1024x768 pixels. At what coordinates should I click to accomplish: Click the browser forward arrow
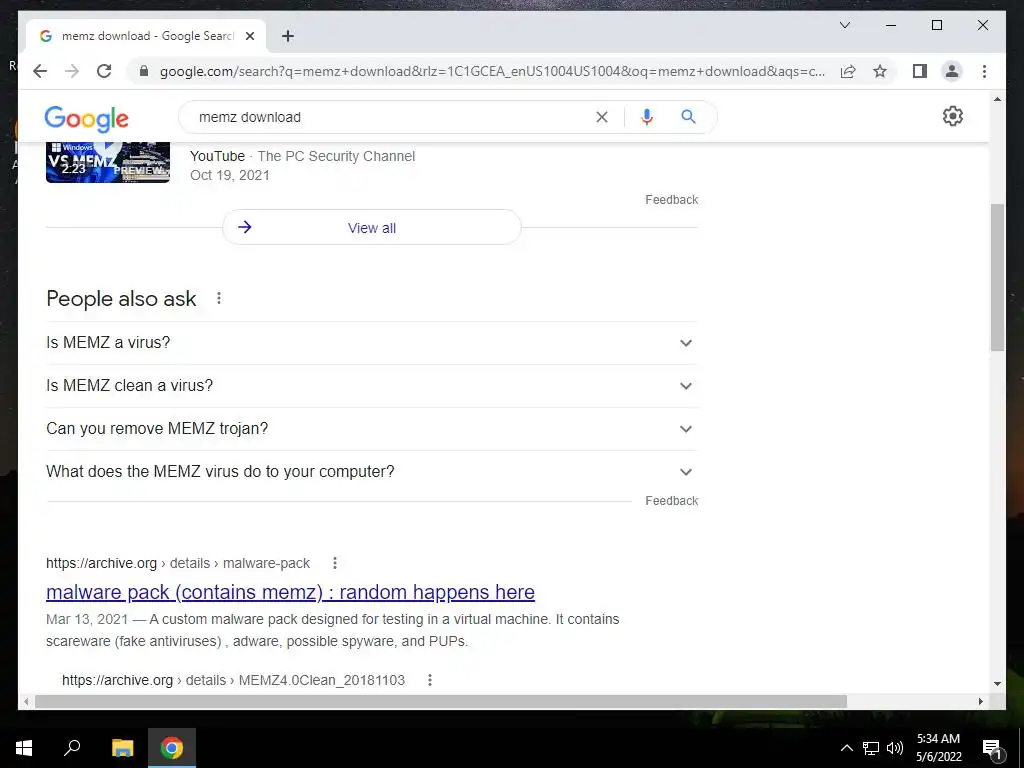(72, 71)
